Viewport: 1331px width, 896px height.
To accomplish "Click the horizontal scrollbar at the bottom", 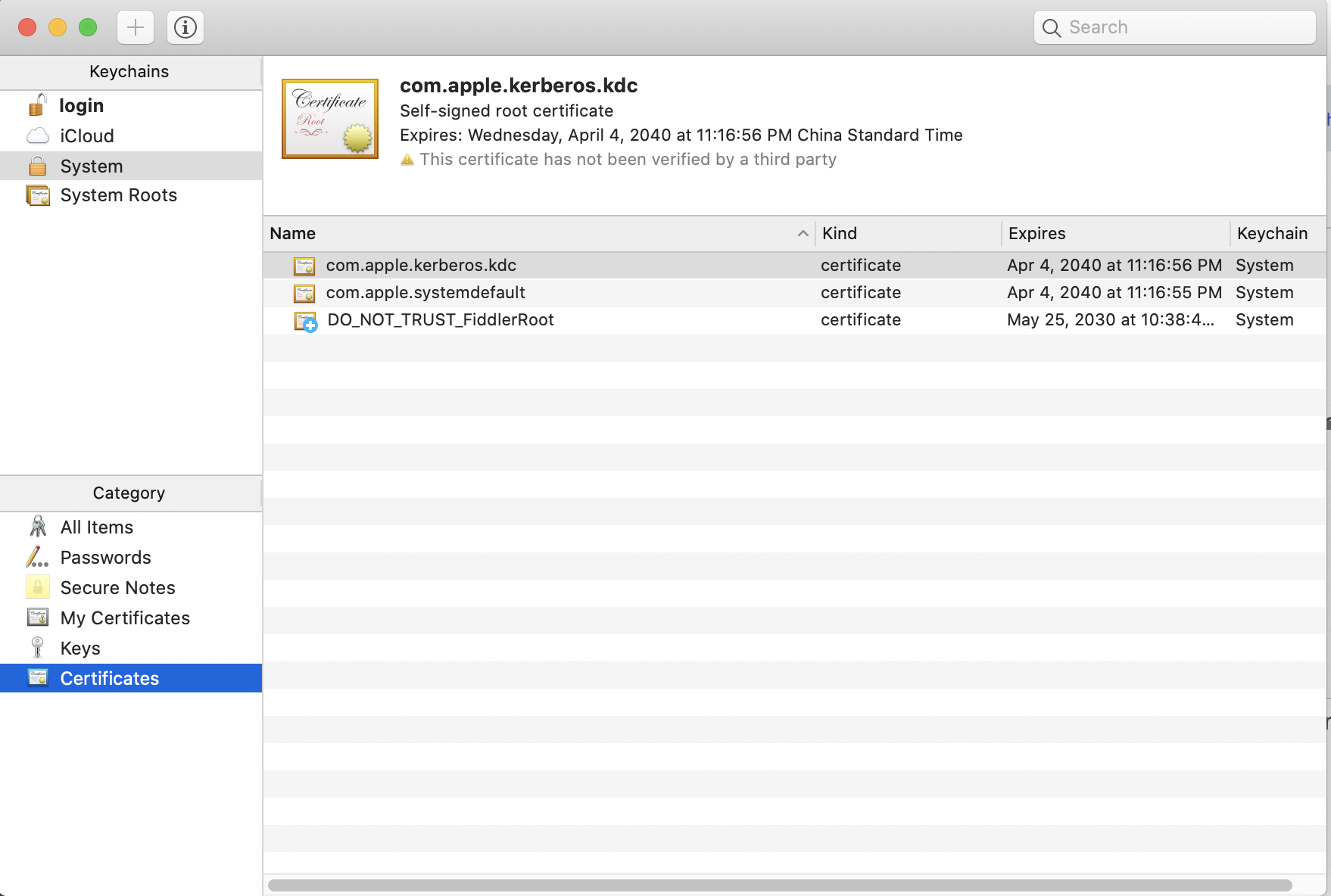I will click(x=780, y=885).
